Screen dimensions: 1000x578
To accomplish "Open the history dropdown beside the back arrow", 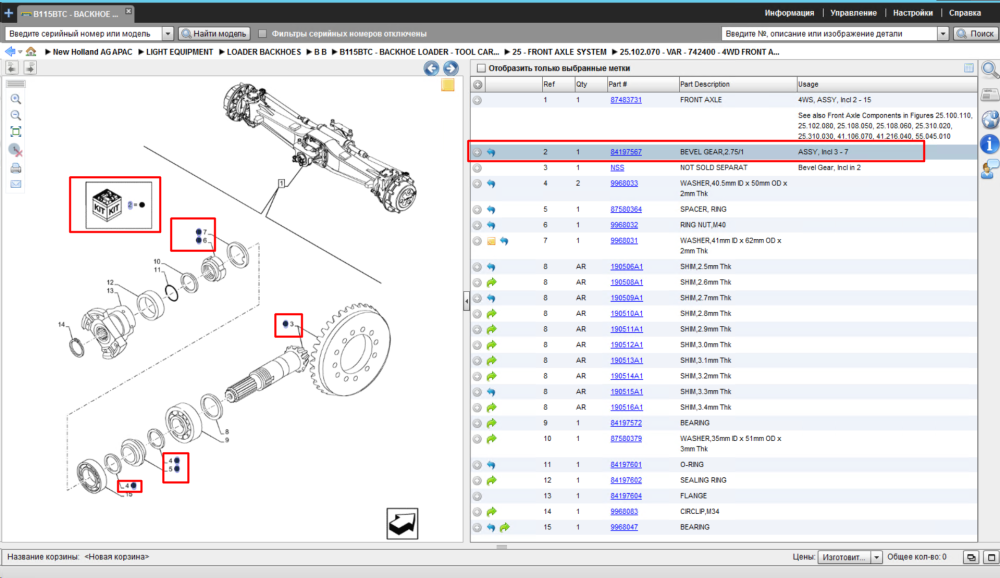I will pos(20,52).
